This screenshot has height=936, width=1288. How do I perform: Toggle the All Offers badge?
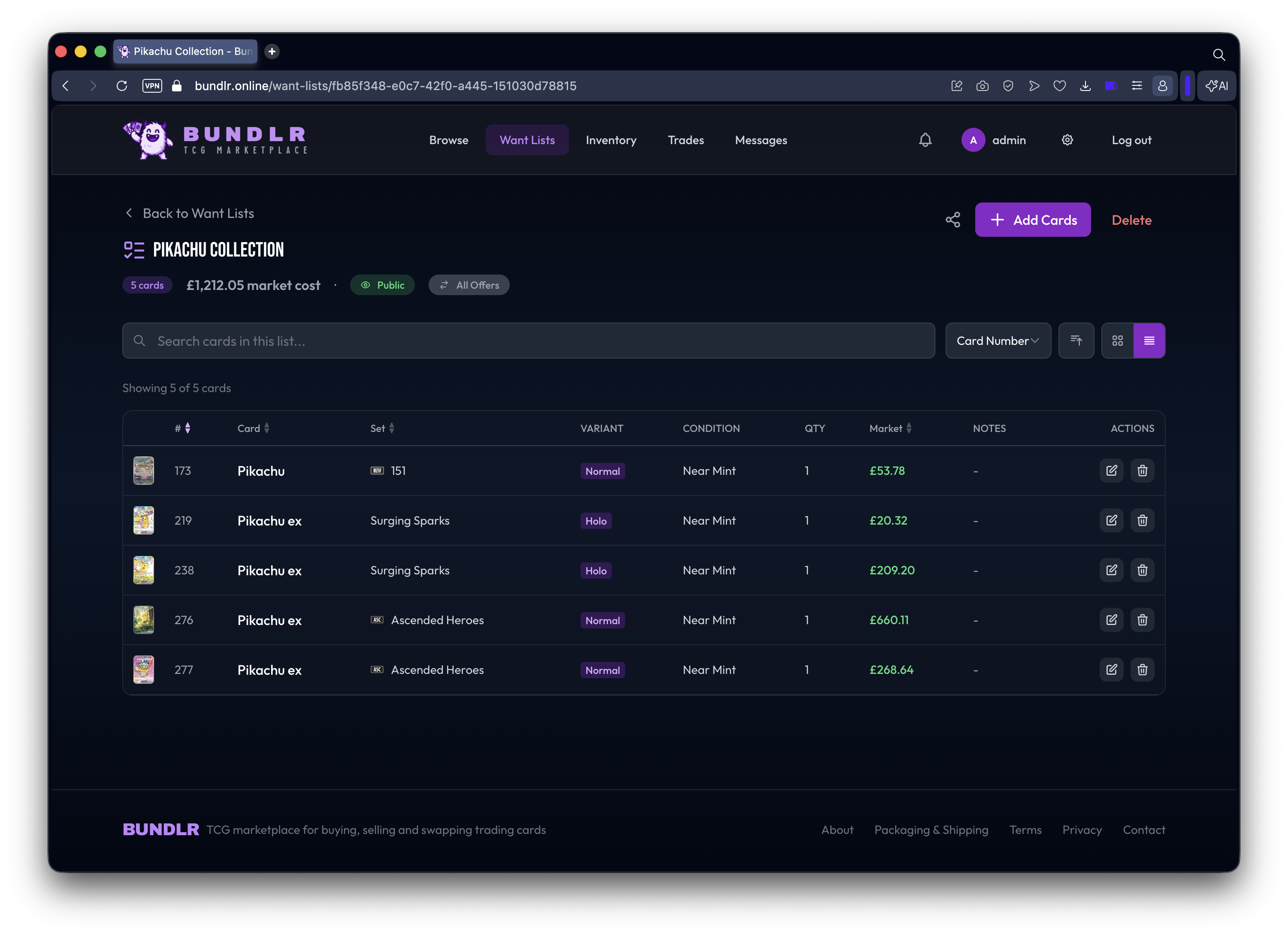(469, 284)
